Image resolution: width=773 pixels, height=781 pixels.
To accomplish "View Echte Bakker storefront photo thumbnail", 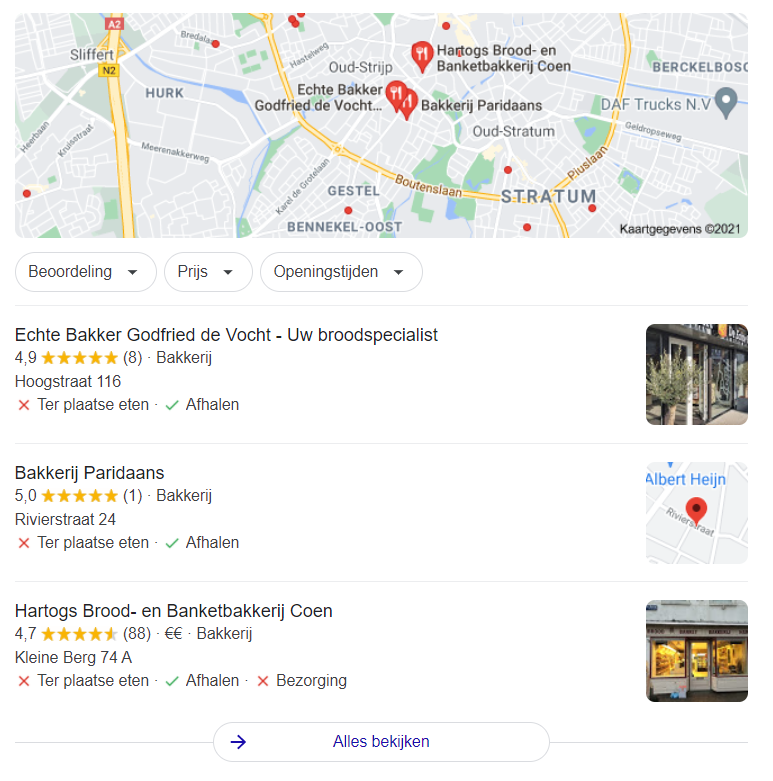I will 697,375.
